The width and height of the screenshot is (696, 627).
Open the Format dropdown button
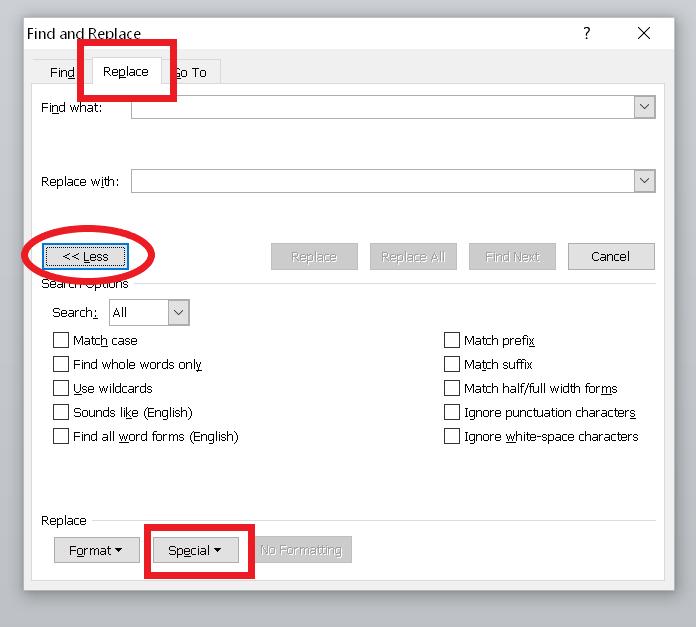click(x=96, y=550)
